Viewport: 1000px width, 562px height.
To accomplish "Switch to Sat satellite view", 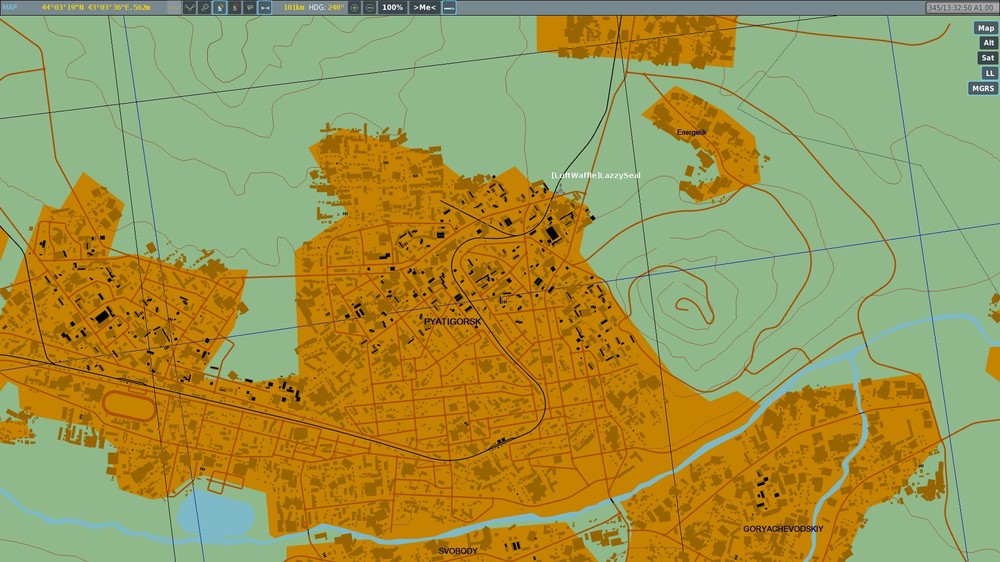I will point(987,58).
